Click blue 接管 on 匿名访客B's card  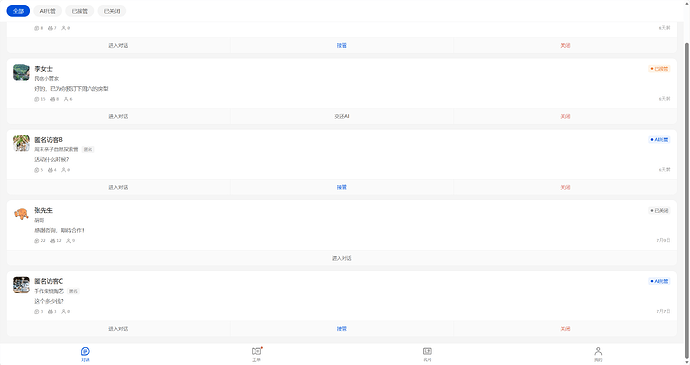tap(342, 187)
